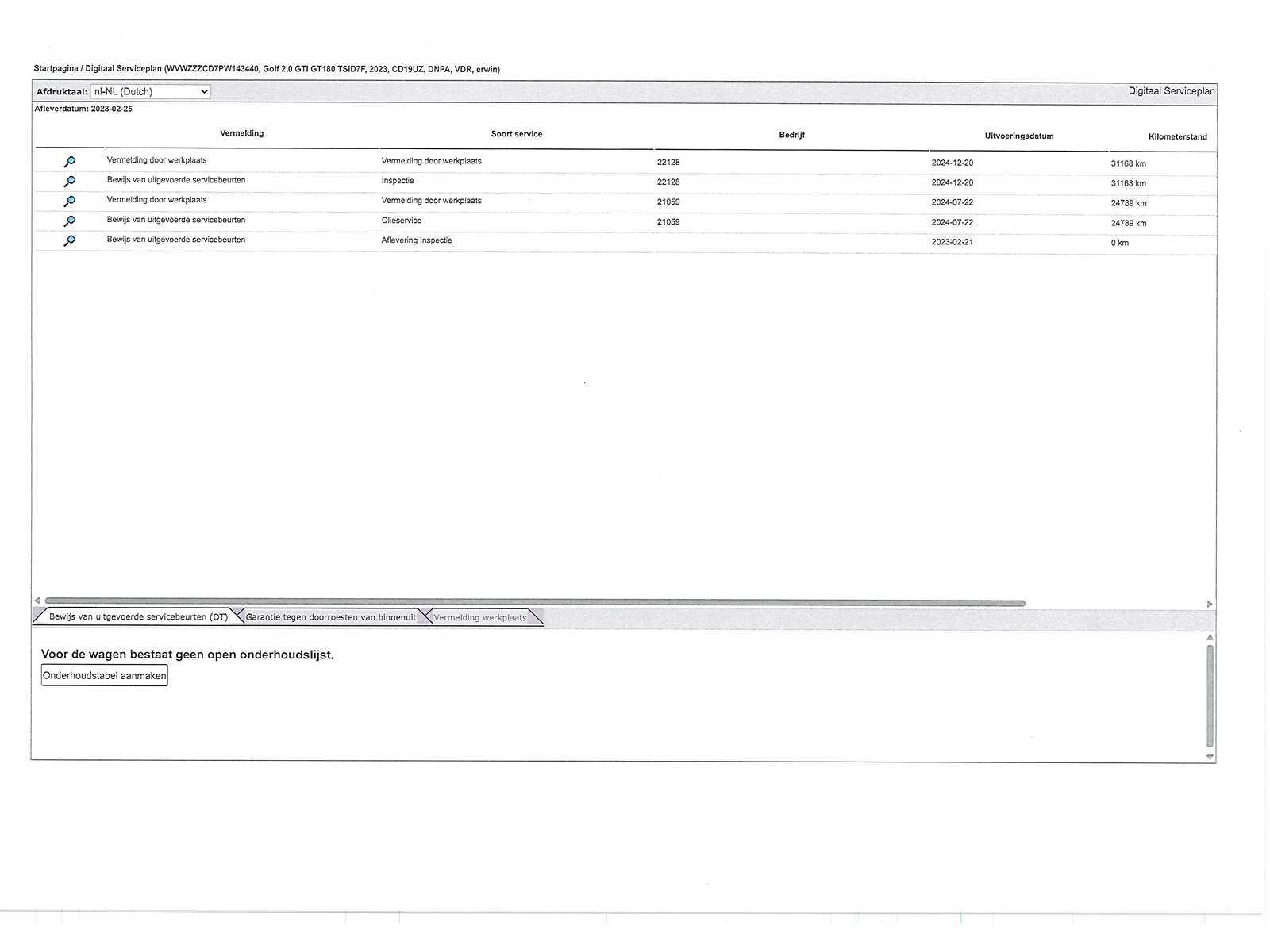Click the right scroll arrow below the table
The image size is (1270, 952).
coord(1210,605)
